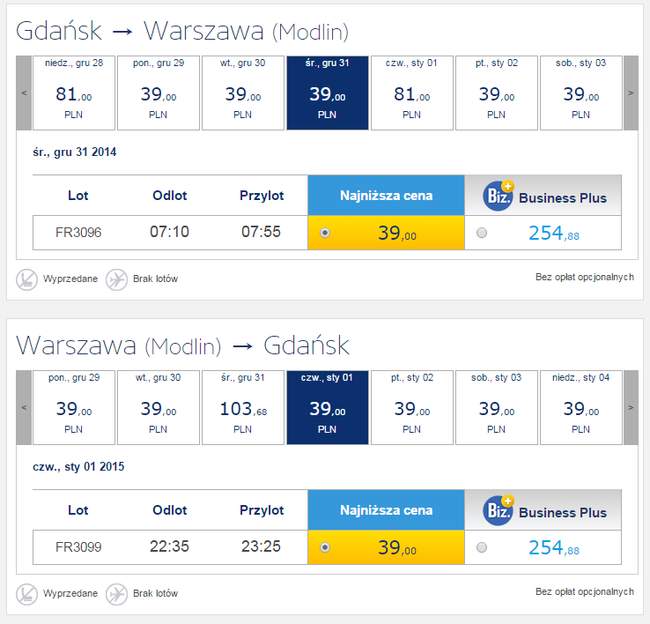Select 39,00 lowest fare radio for FR3099

click(x=325, y=547)
